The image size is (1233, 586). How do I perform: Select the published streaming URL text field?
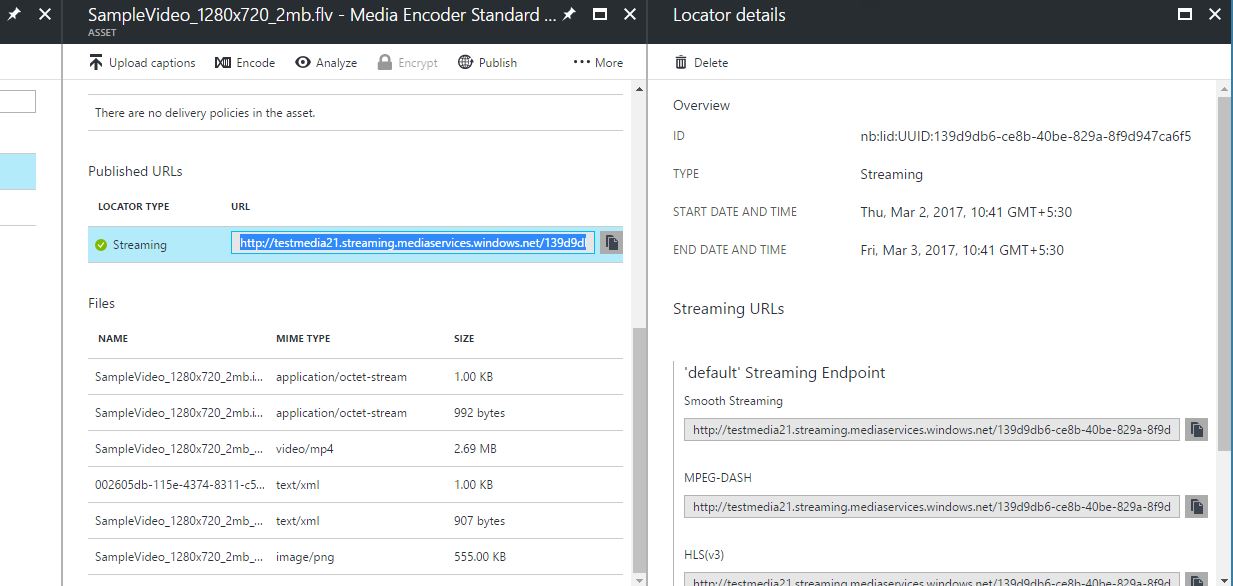[413, 243]
